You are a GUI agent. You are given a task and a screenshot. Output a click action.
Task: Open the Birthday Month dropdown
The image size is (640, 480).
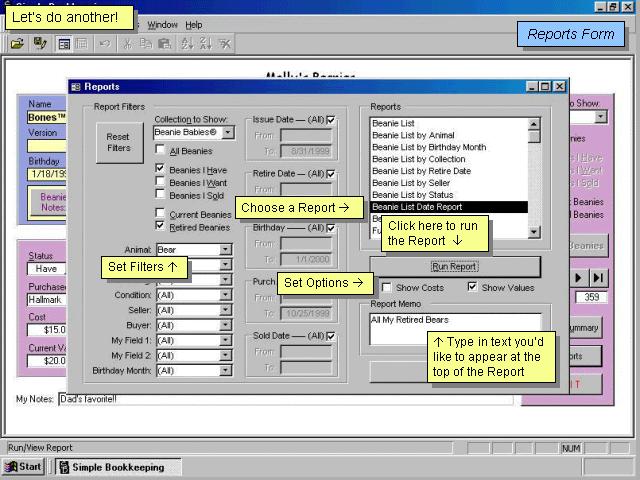coord(225,370)
